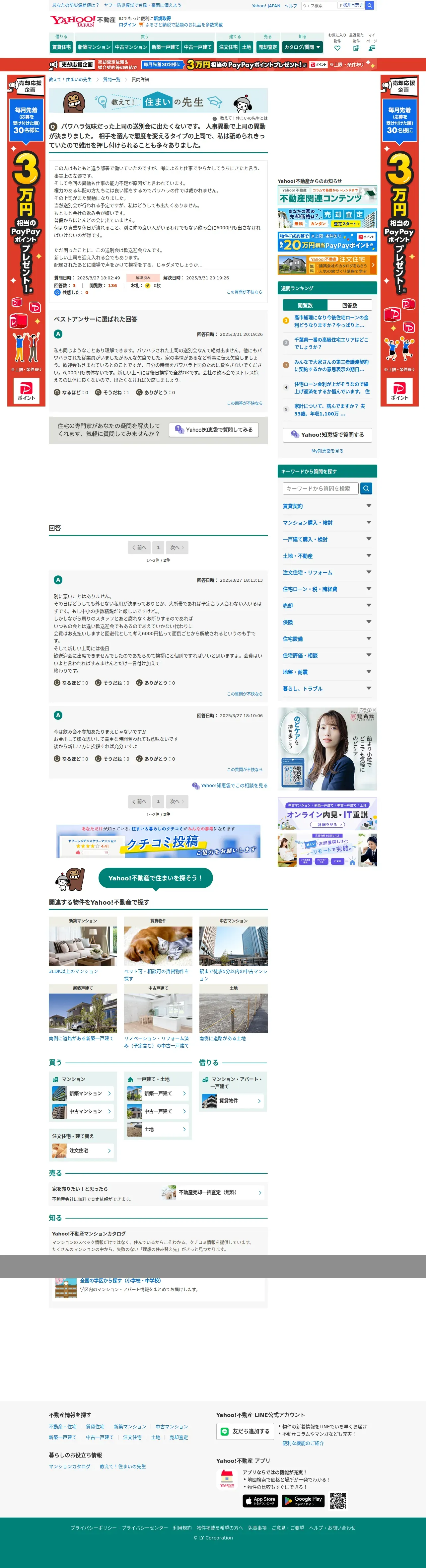This screenshot has width=426, height=1568.
Task: Open 新築マンション in top navigation
Action: (94, 47)
